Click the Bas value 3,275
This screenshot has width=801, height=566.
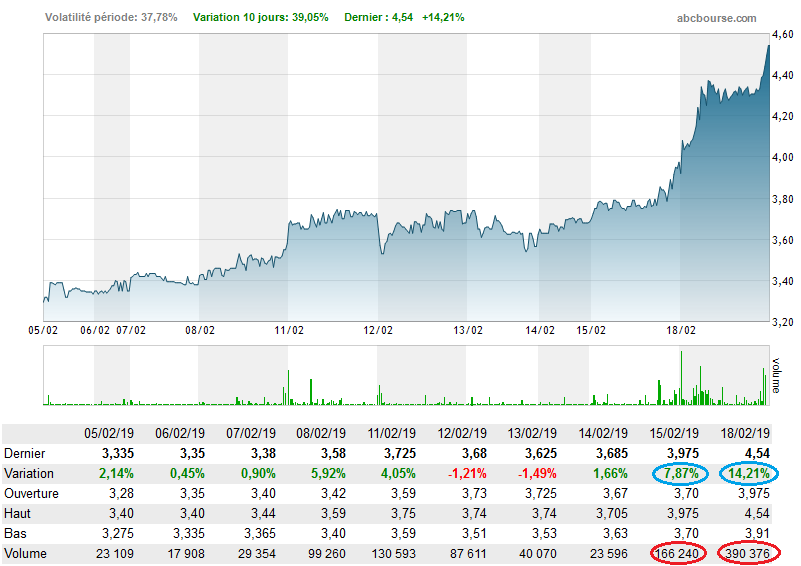(x=118, y=533)
